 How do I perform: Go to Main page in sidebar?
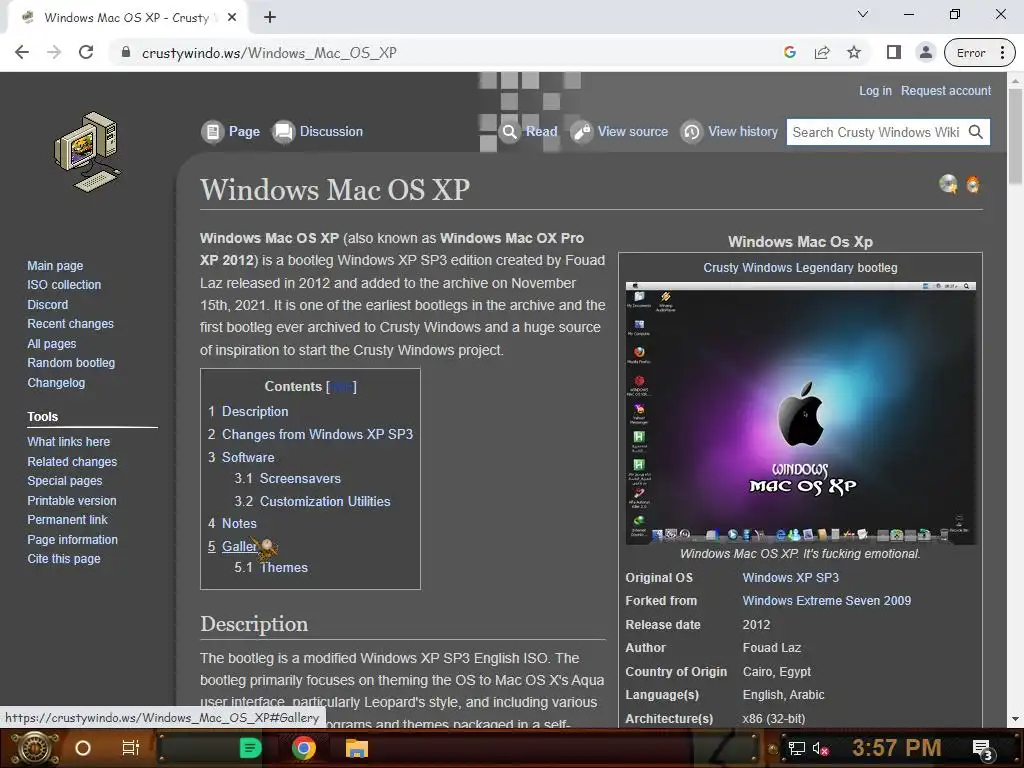55,266
